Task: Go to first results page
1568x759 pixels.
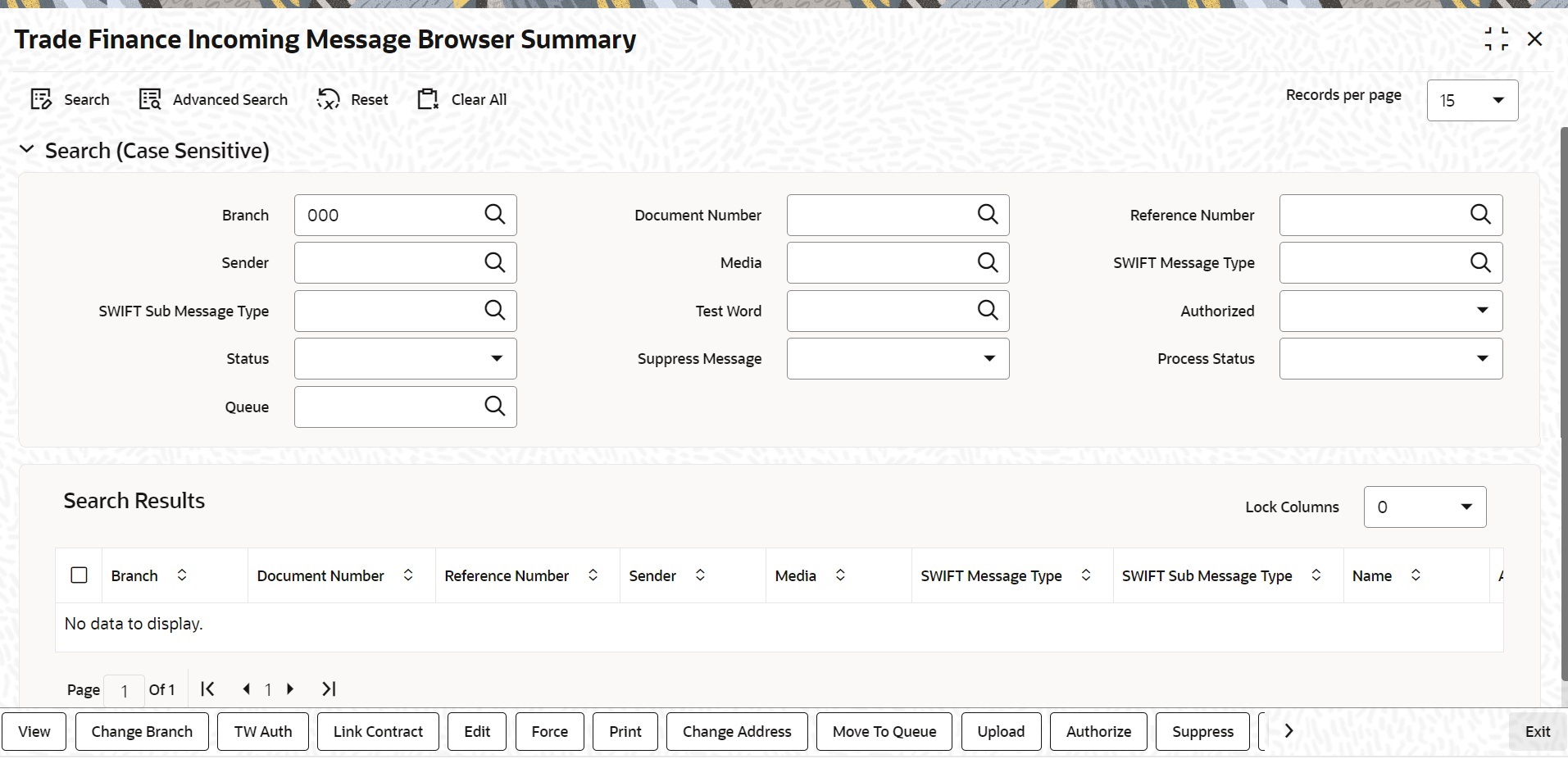Action: pyautogui.click(x=207, y=689)
